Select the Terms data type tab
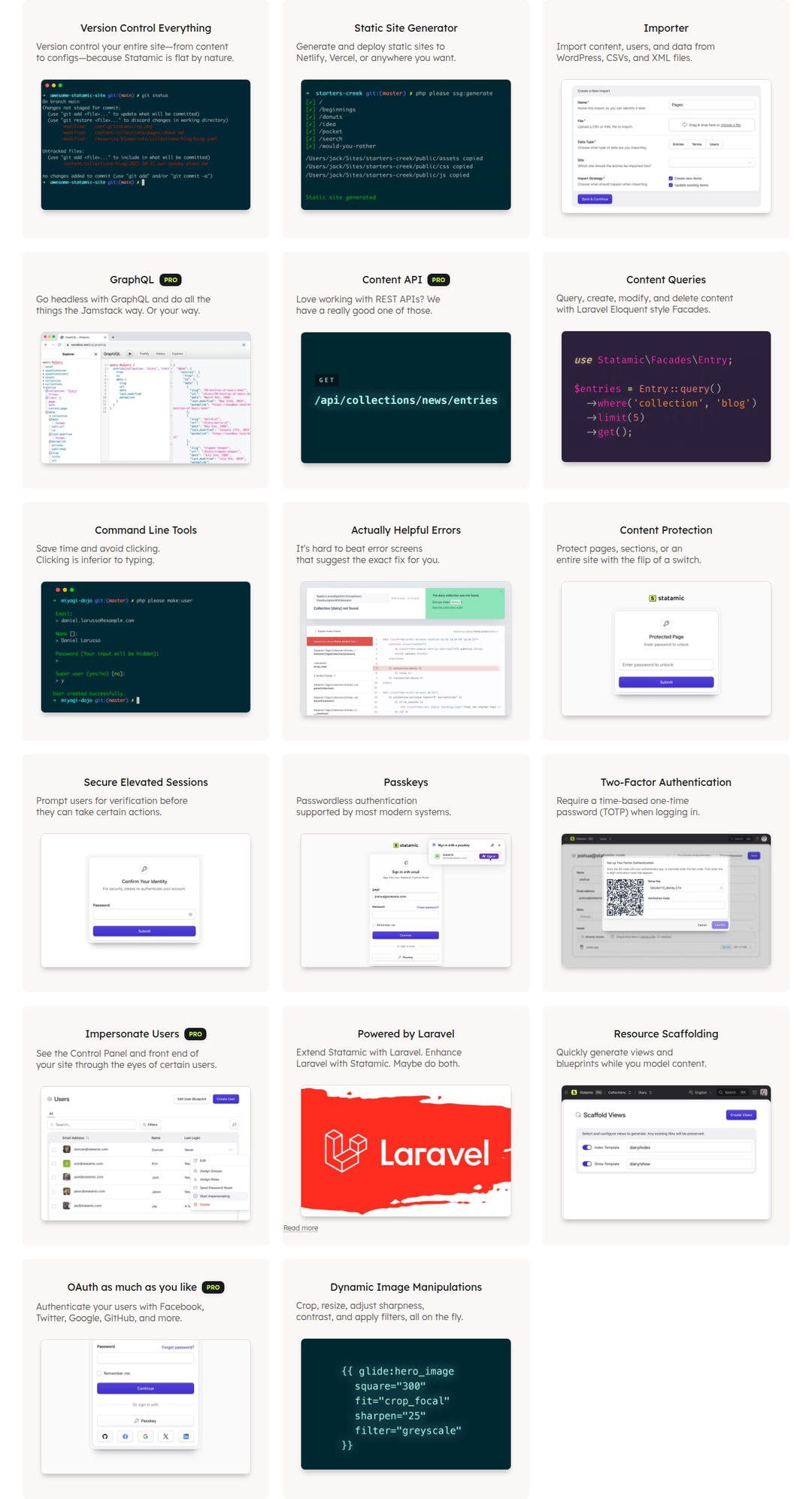This screenshot has height=1499, width=812. point(697,144)
